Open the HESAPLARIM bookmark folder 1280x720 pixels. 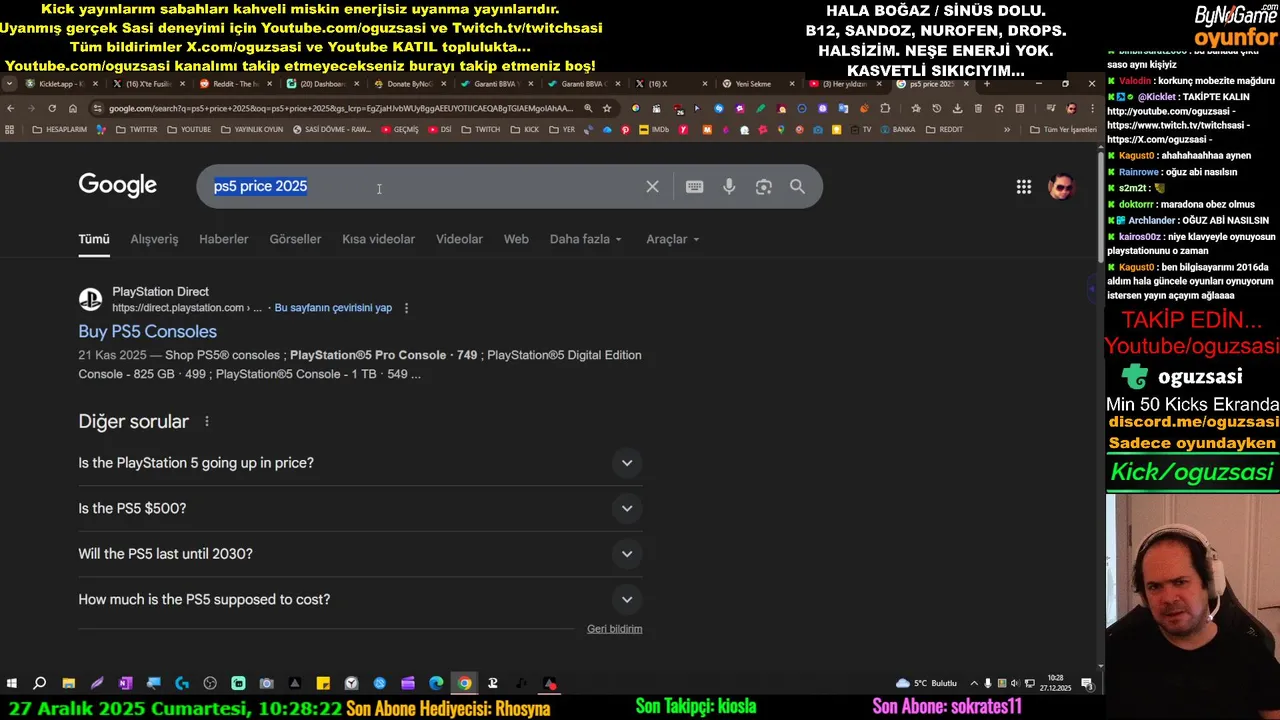(60, 129)
